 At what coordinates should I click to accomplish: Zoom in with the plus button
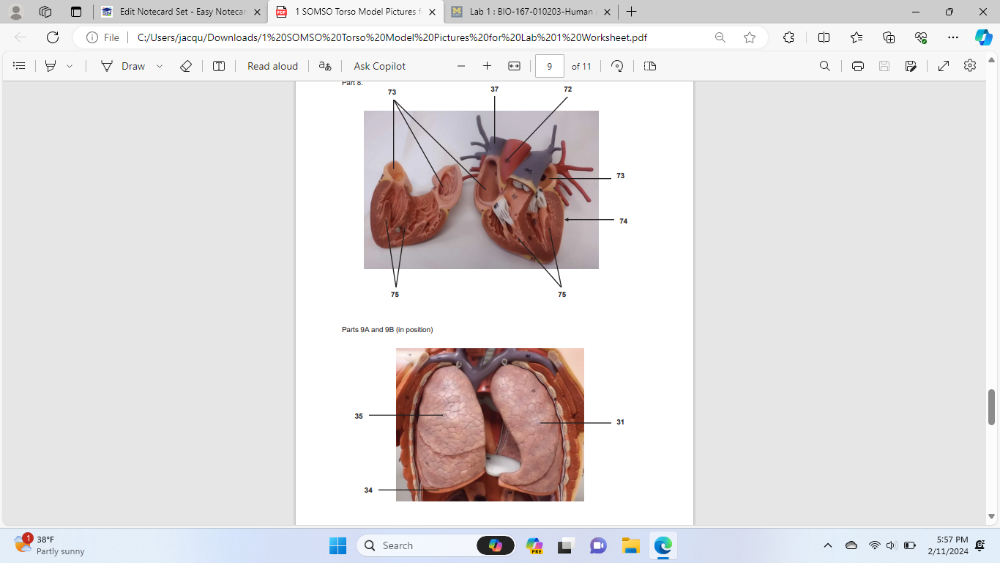[487, 66]
